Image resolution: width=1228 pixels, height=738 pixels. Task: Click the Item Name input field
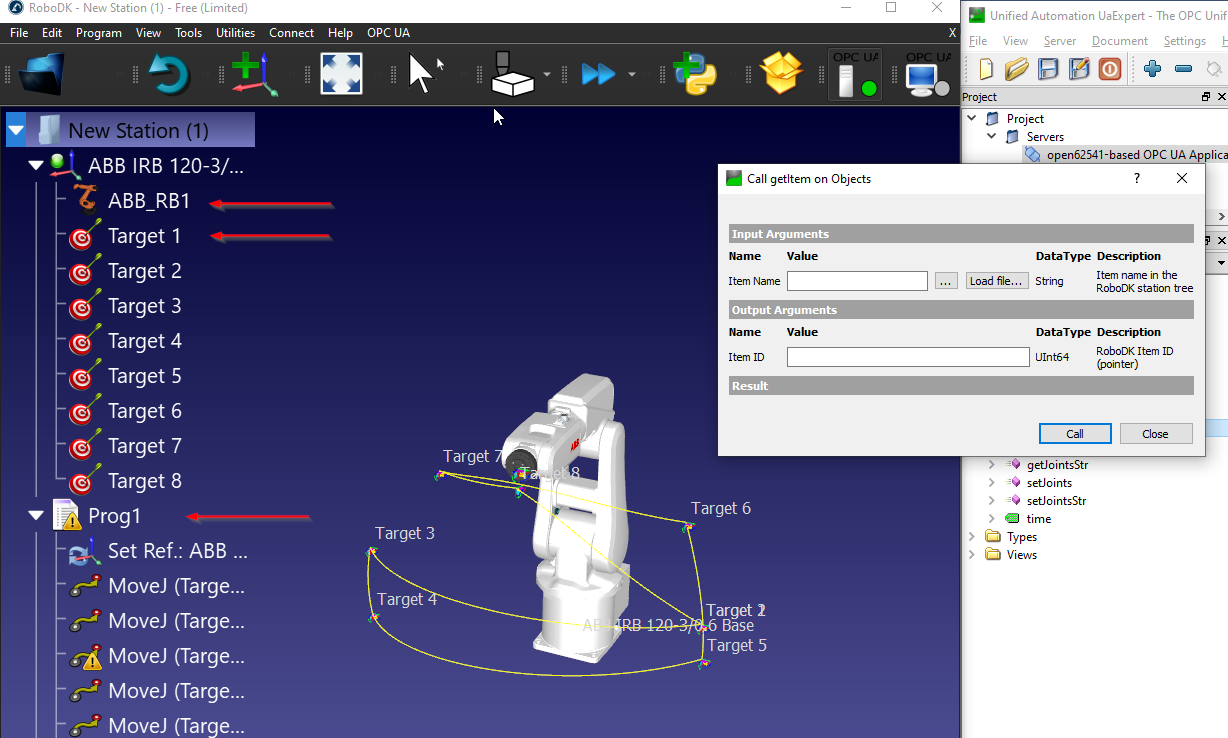pos(857,281)
